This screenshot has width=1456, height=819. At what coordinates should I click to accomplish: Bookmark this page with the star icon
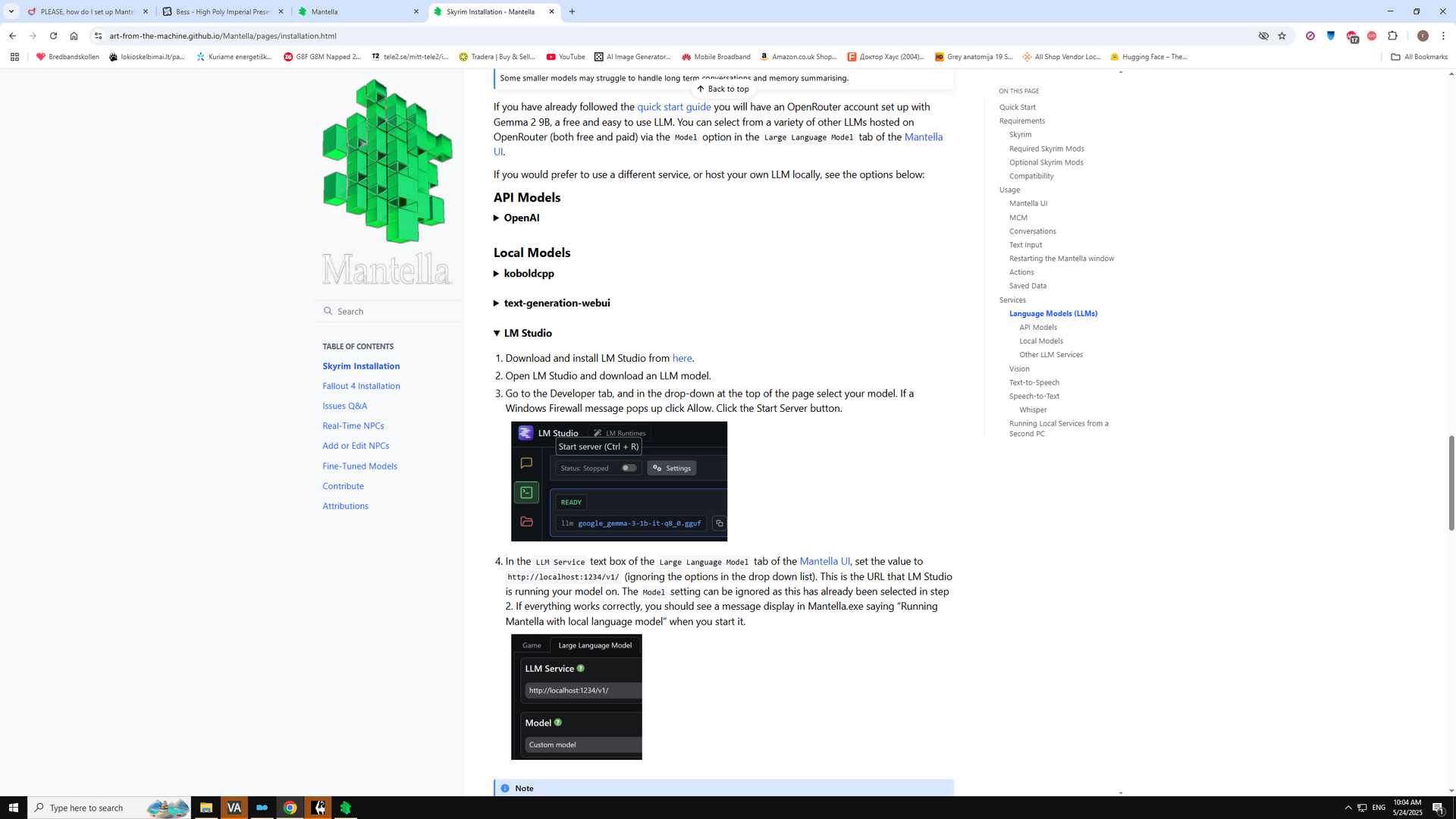(1282, 36)
